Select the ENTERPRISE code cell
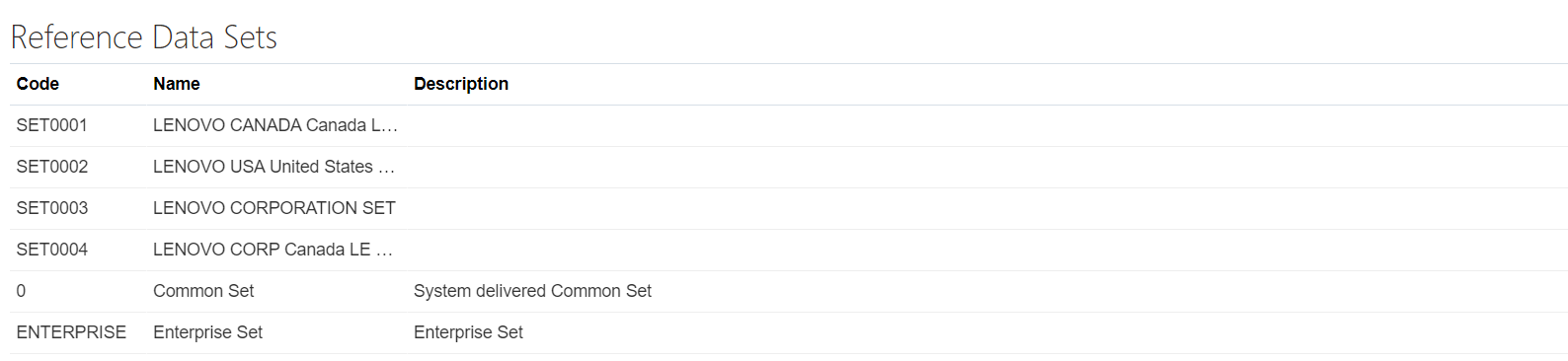Screen dimensions: 1568x361 71,332
